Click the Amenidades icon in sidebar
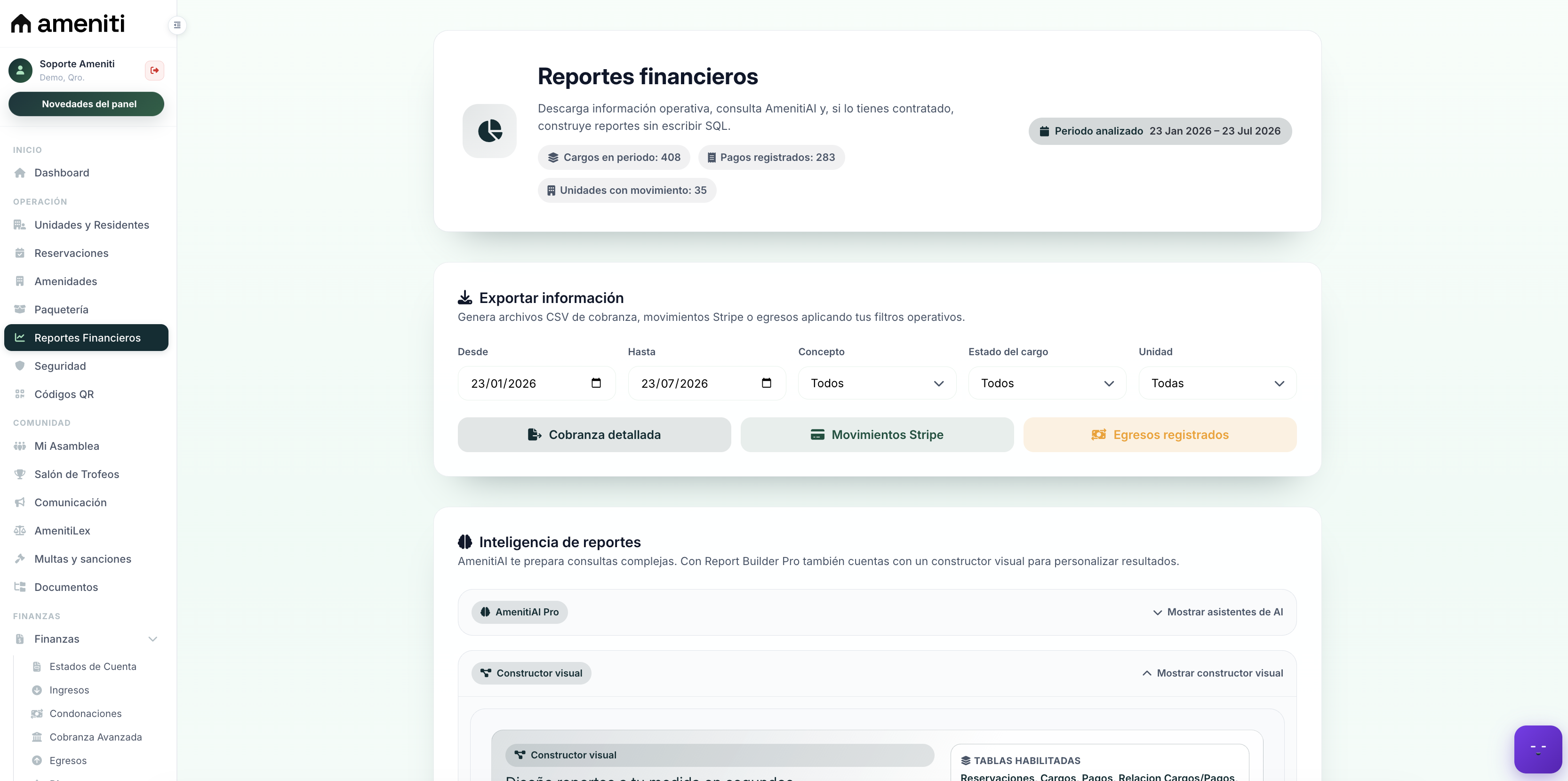Image resolution: width=1568 pixels, height=781 pixels. coord(20,281)
